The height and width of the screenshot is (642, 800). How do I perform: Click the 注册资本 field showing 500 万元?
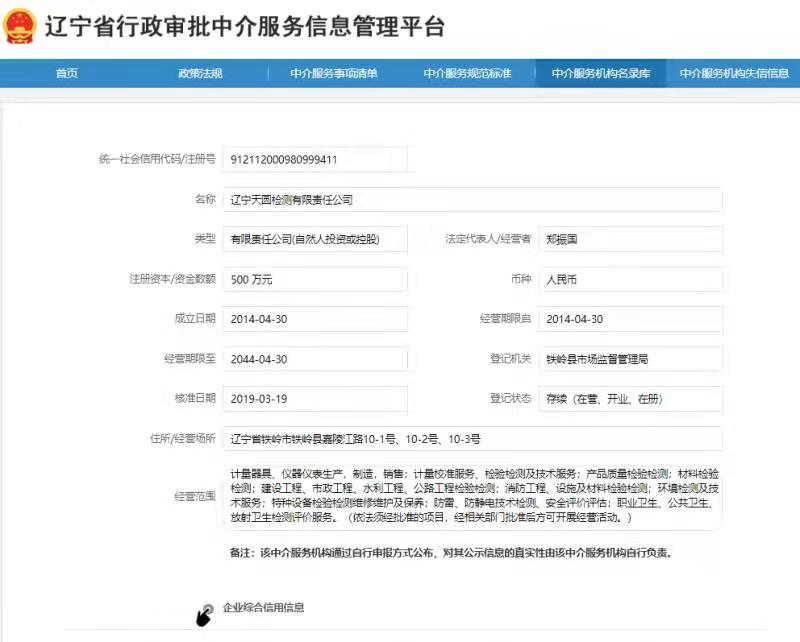(315, 279)
